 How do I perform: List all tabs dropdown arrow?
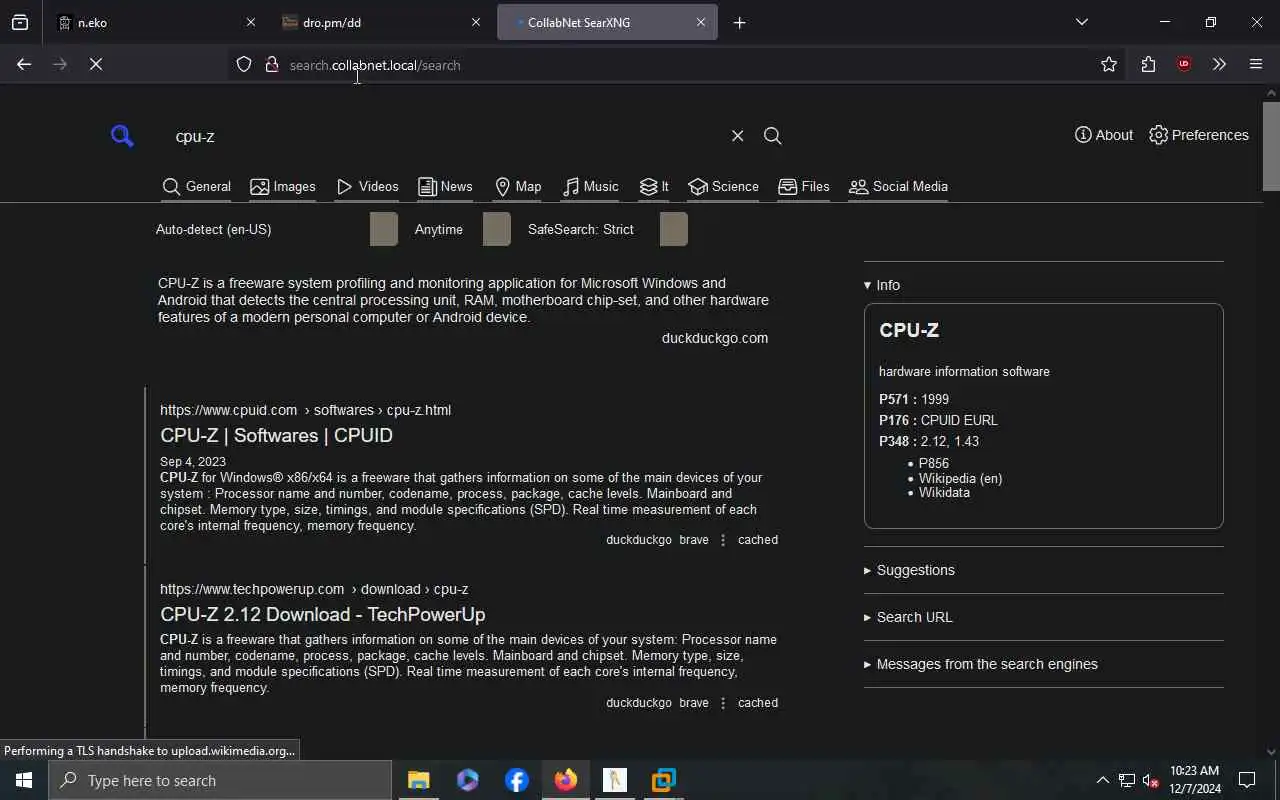click(1082, 22)
